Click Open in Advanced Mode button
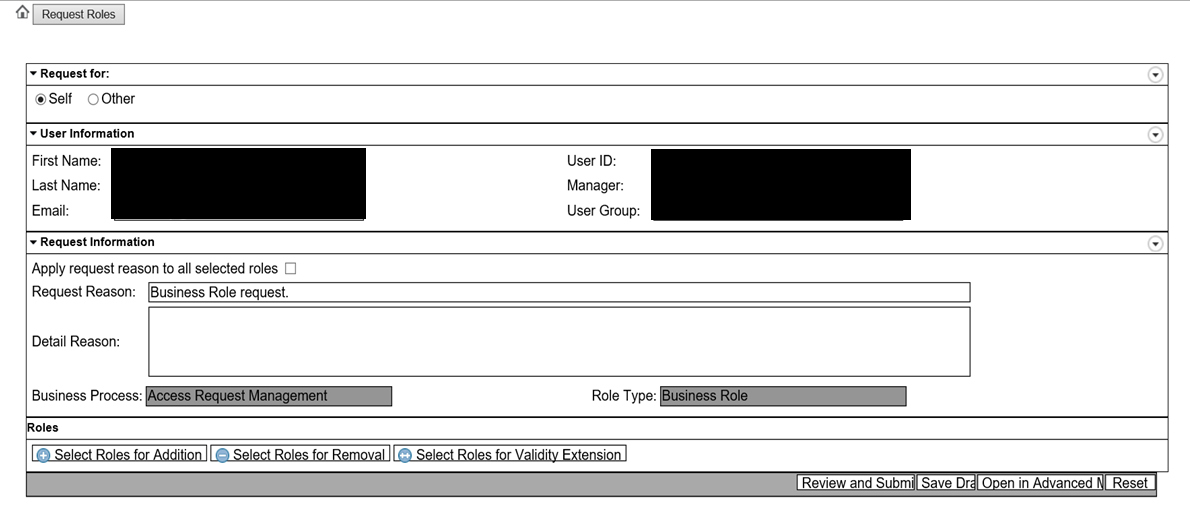The height and width of the screenshot is (522, 1190). [1040, 483]
